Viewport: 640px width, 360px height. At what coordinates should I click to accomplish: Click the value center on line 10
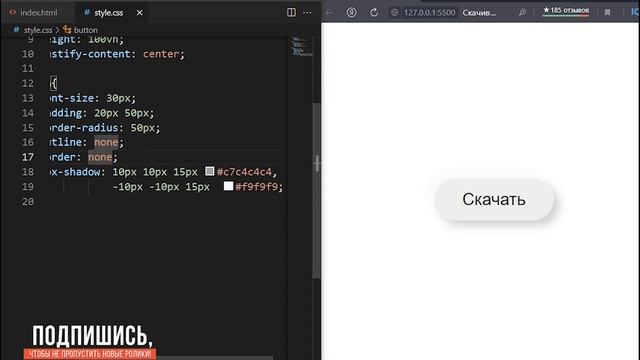tap(161, 54)
